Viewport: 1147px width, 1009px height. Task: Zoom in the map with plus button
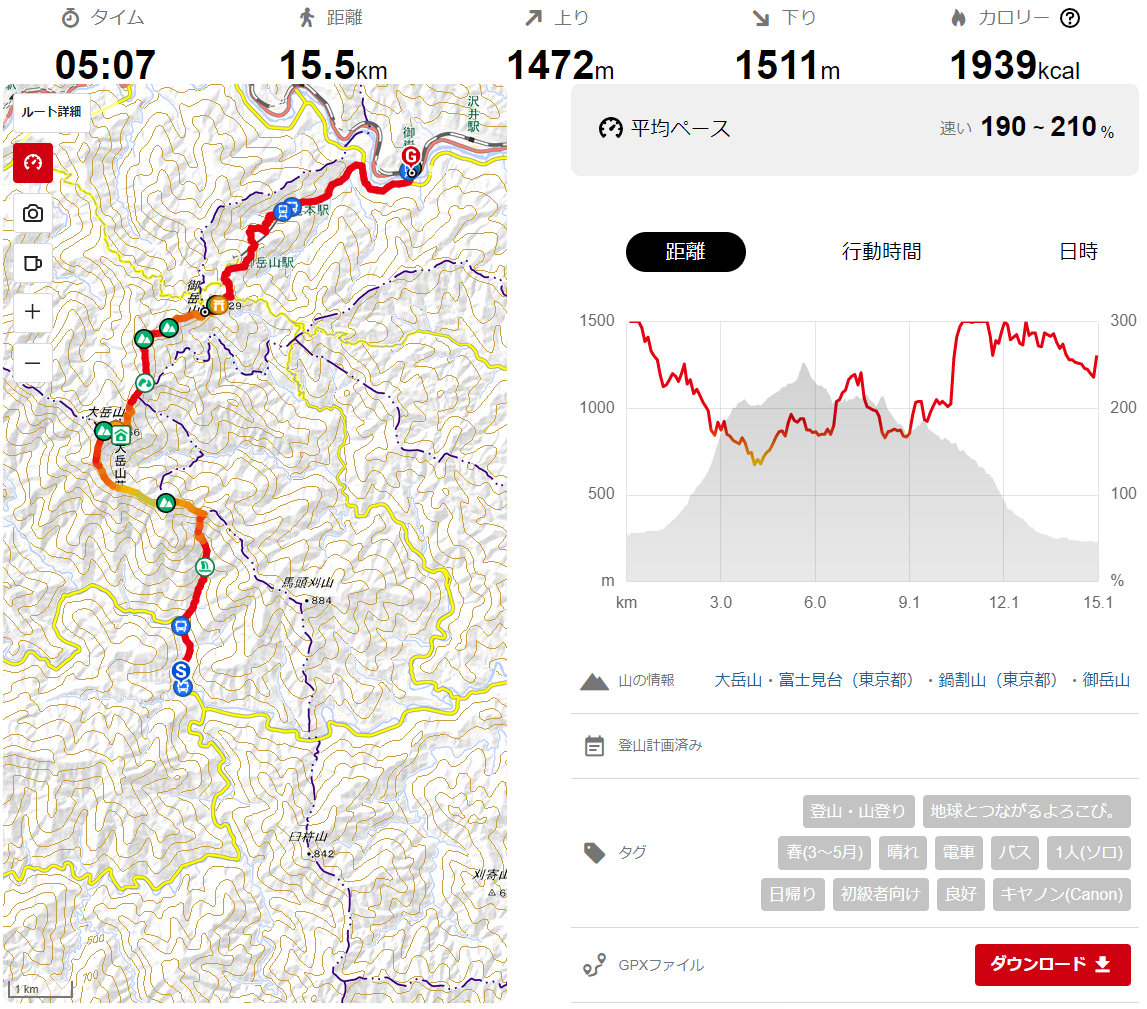33,312
